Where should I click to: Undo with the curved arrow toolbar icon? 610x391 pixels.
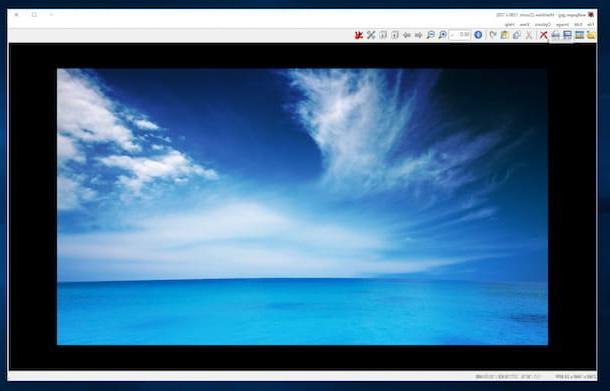493,35
